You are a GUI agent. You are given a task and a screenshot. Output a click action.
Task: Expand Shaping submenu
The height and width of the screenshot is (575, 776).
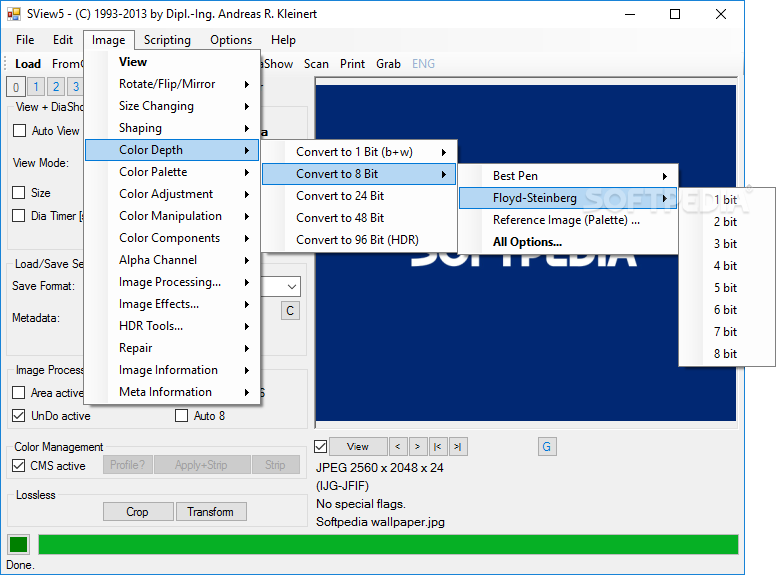pos(172,128)
